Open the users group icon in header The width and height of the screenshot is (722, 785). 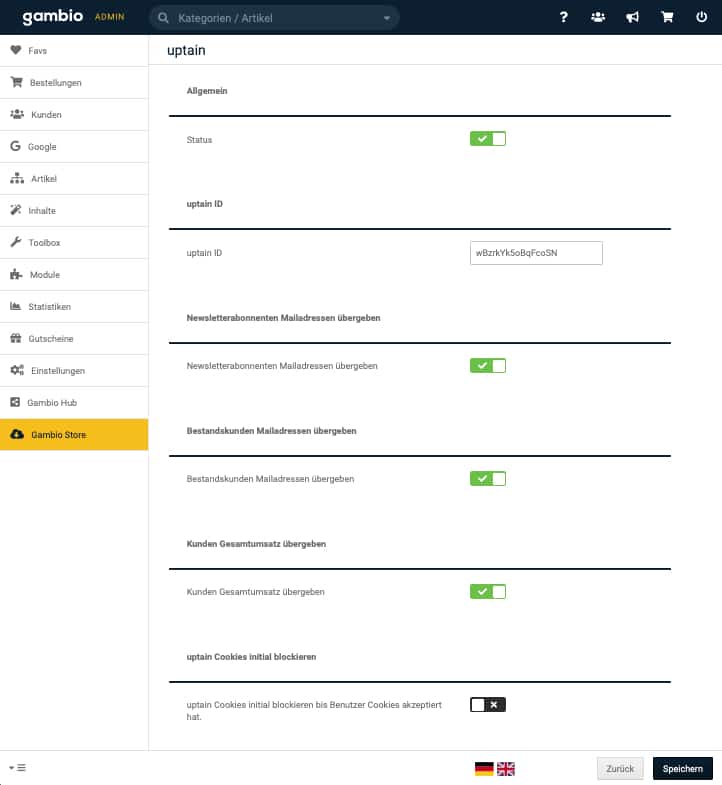[x=598, y=17]
